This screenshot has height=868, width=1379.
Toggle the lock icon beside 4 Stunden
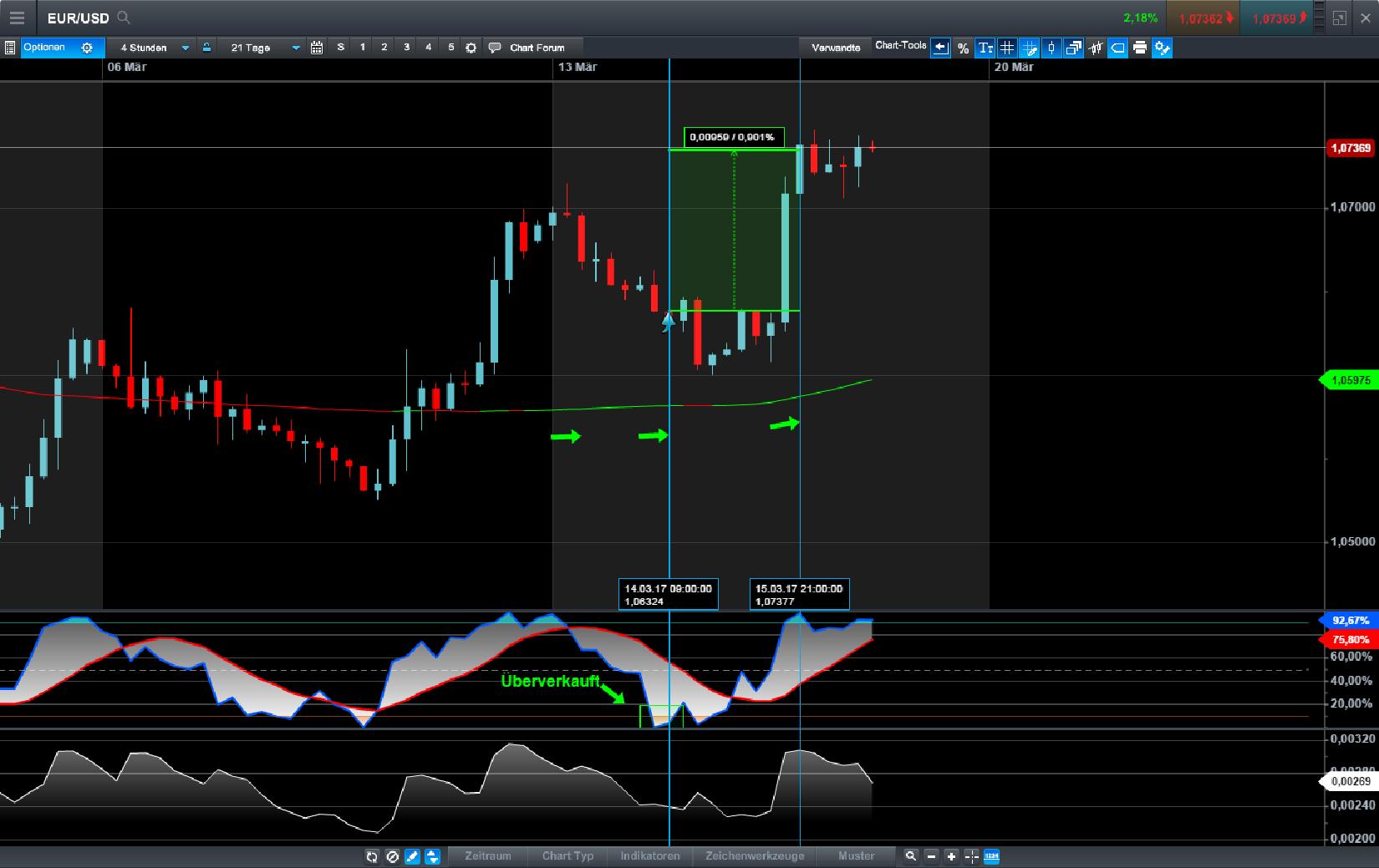205,48
